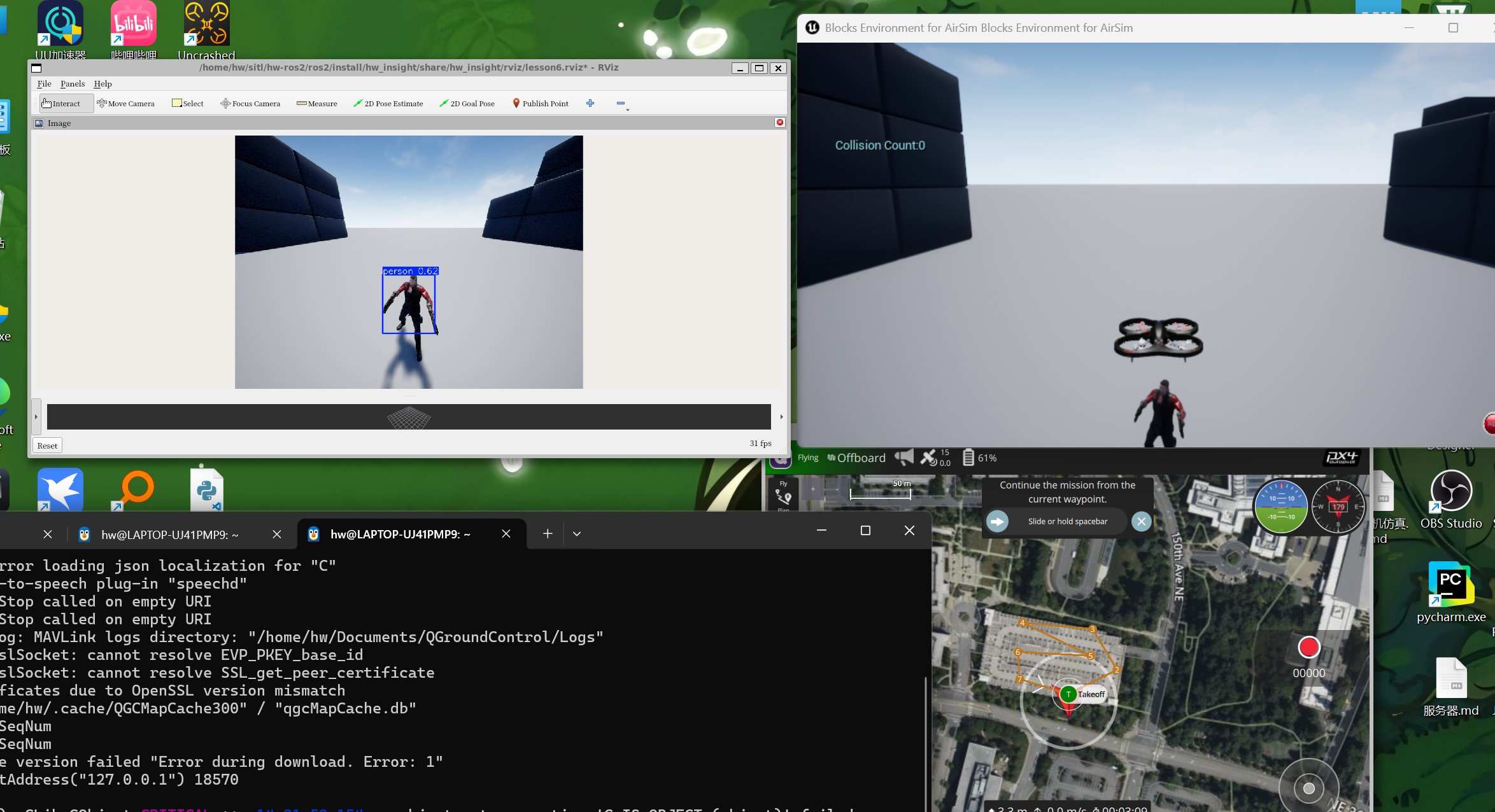Open the RViz File menu
1495x812 pixels.
[x=45, y=83]
